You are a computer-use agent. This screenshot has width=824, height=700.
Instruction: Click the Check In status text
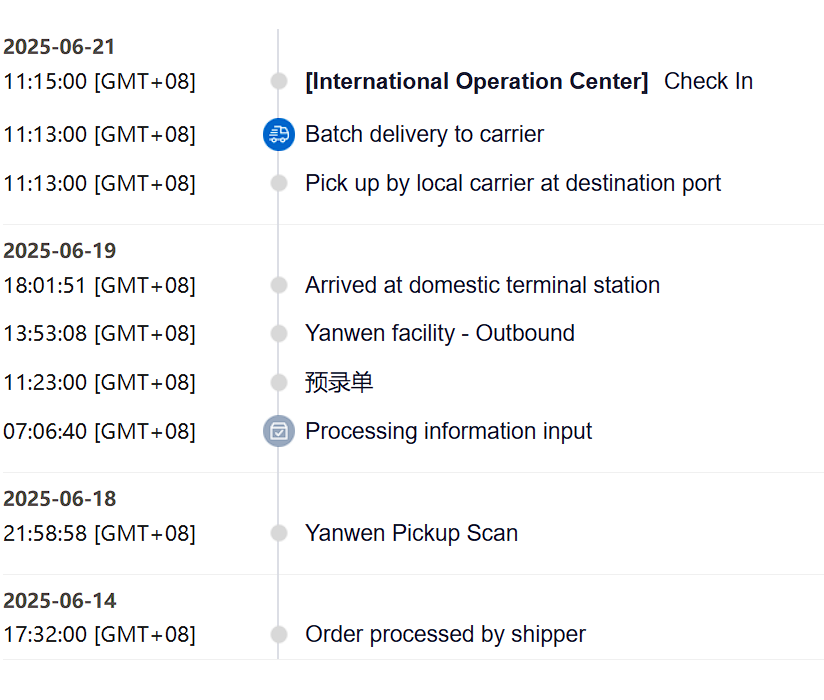click(708, 81)
